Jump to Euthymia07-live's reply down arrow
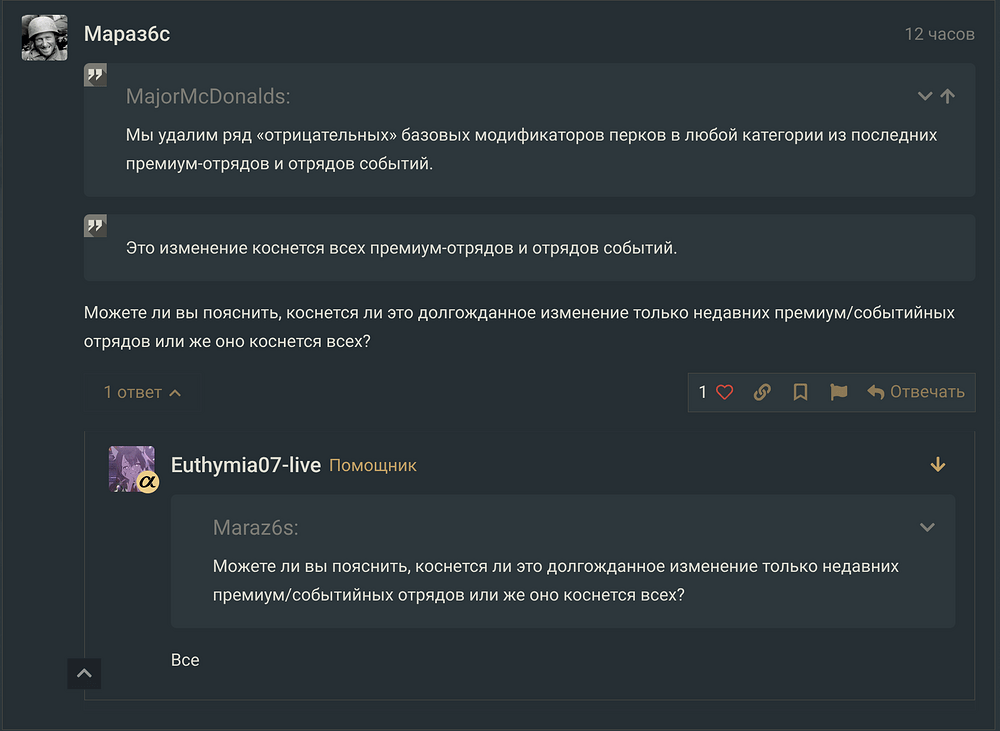The width and height of the screenshot is (1000, 731). point(938,465)
